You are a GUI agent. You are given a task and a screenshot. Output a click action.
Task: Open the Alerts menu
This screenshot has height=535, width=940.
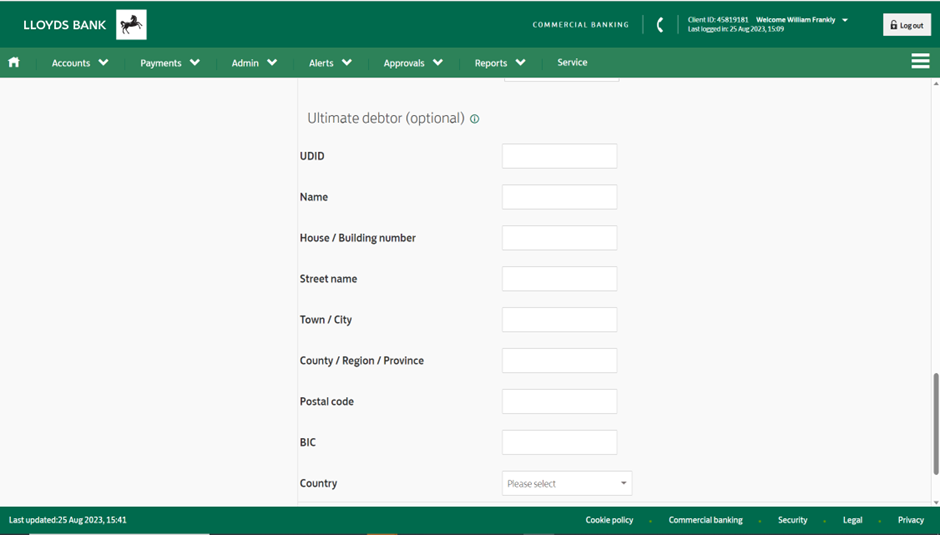[330, 63]
